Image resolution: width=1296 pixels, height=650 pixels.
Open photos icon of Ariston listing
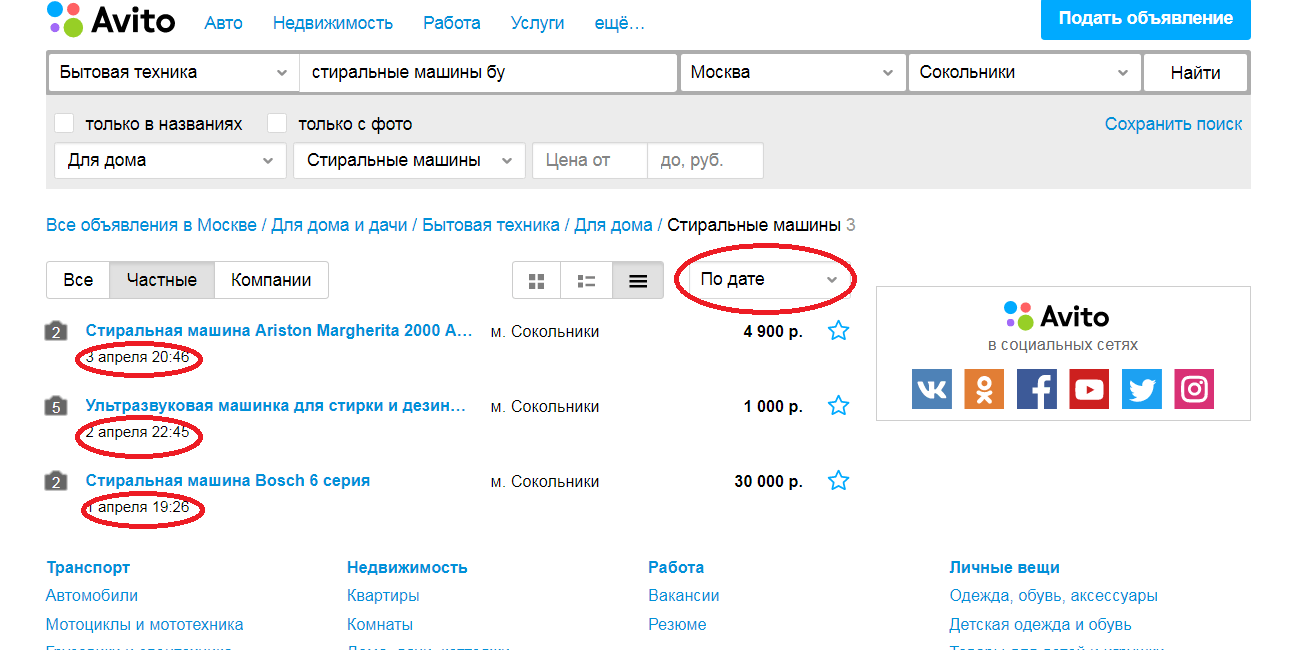click(x=56, y=331)
